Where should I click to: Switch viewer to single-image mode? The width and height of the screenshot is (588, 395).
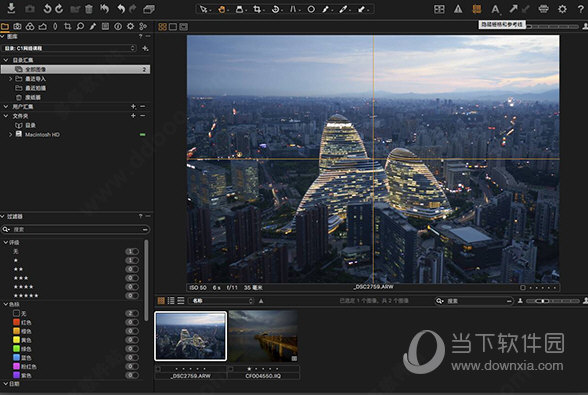(173, 27)
